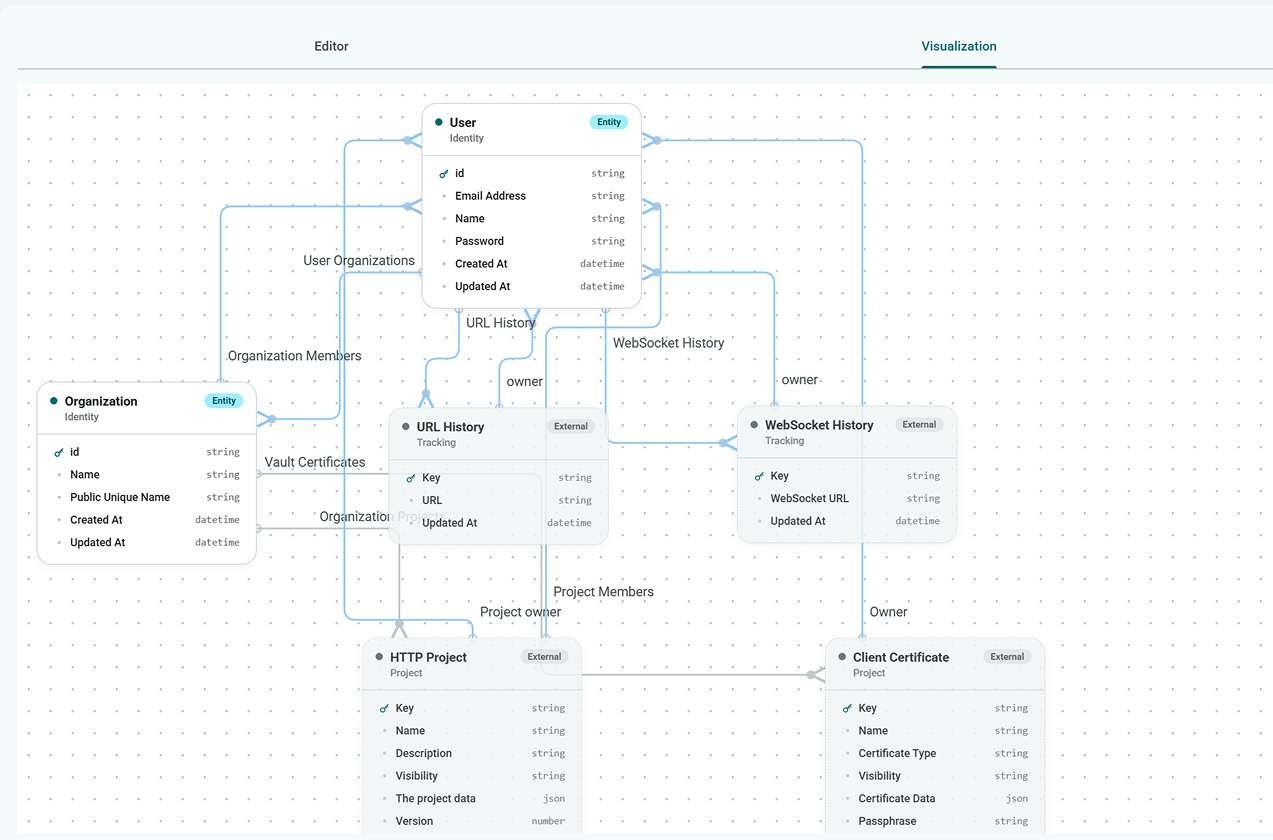The height and width of the screenshot is (840, 1273).
Task: Click the Organization Members relationship label
Action: point(295,355)
